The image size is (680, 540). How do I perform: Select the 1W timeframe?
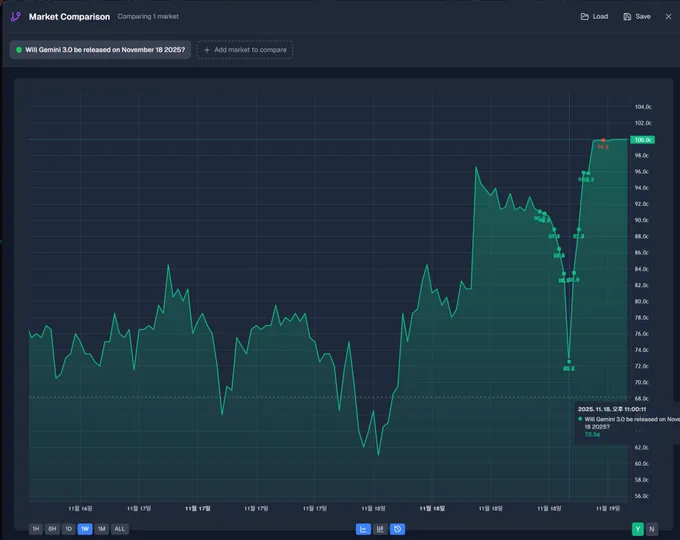85,529
